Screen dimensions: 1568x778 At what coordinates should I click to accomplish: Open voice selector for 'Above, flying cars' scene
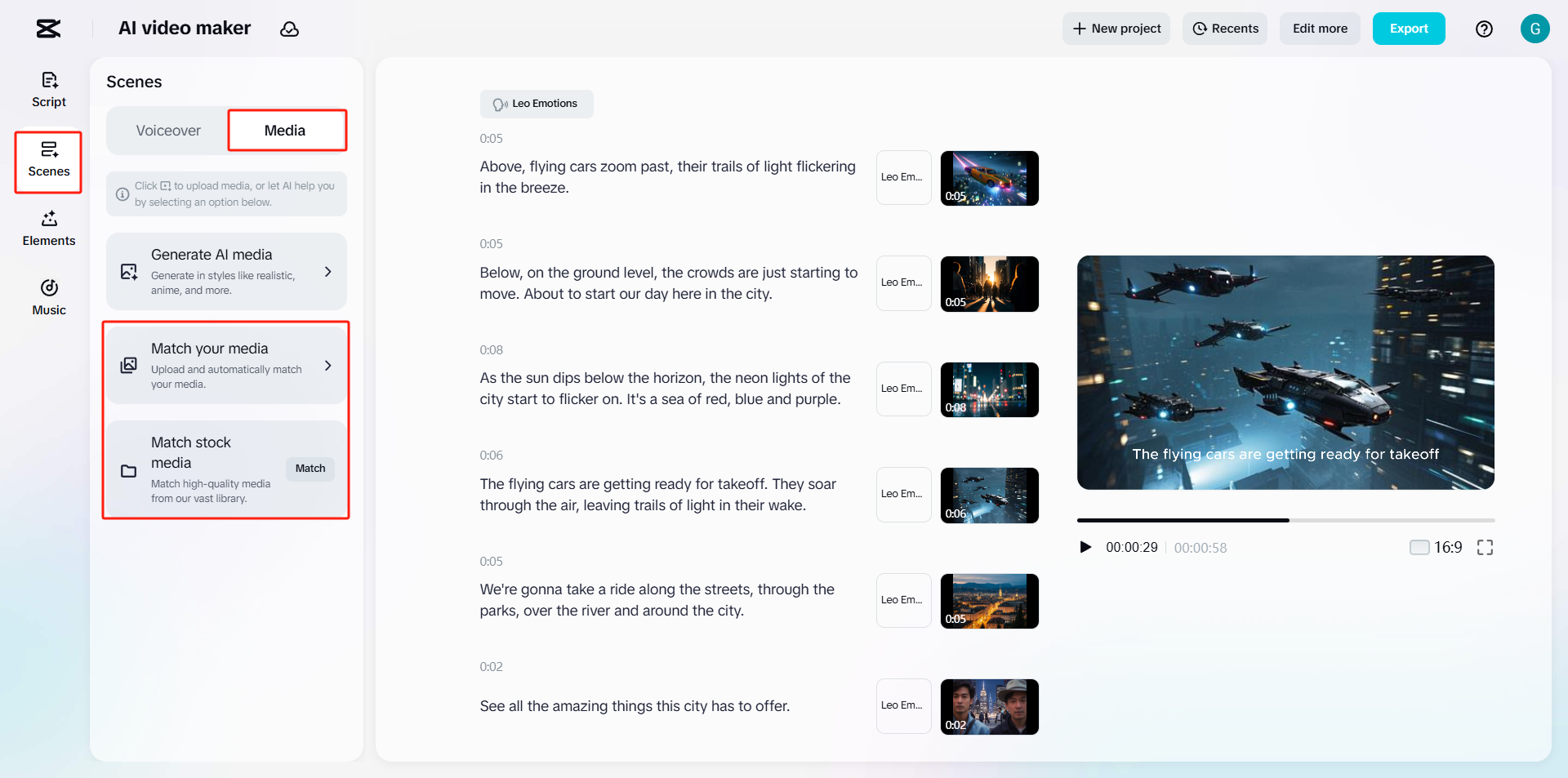pos(903,177)
